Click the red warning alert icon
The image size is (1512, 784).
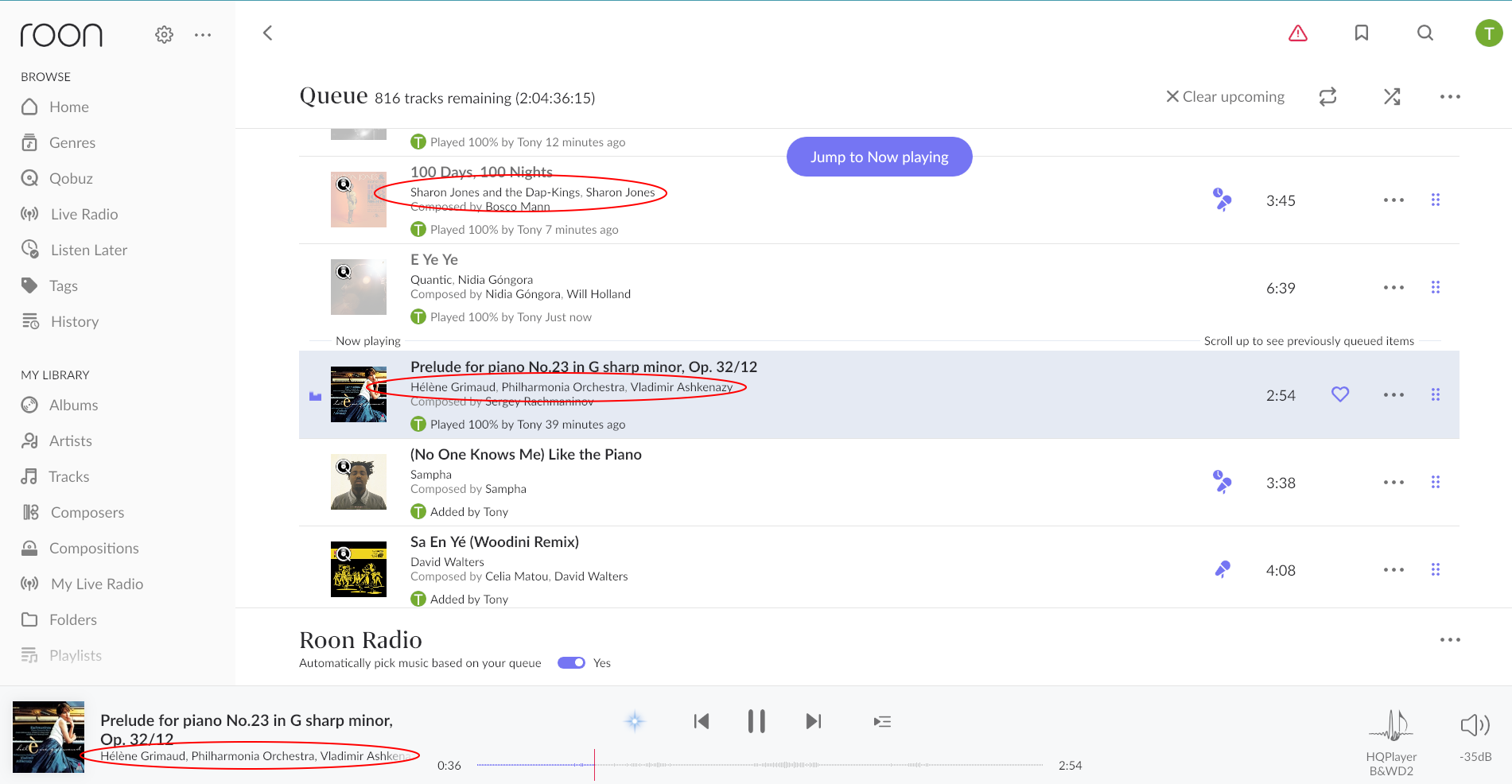(1297, 33)
